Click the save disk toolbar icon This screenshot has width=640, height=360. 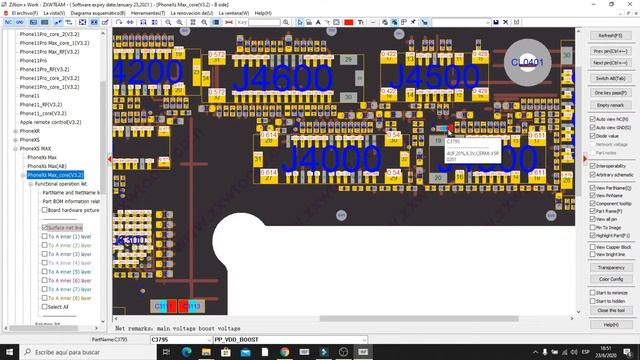[x=496, y=22]
